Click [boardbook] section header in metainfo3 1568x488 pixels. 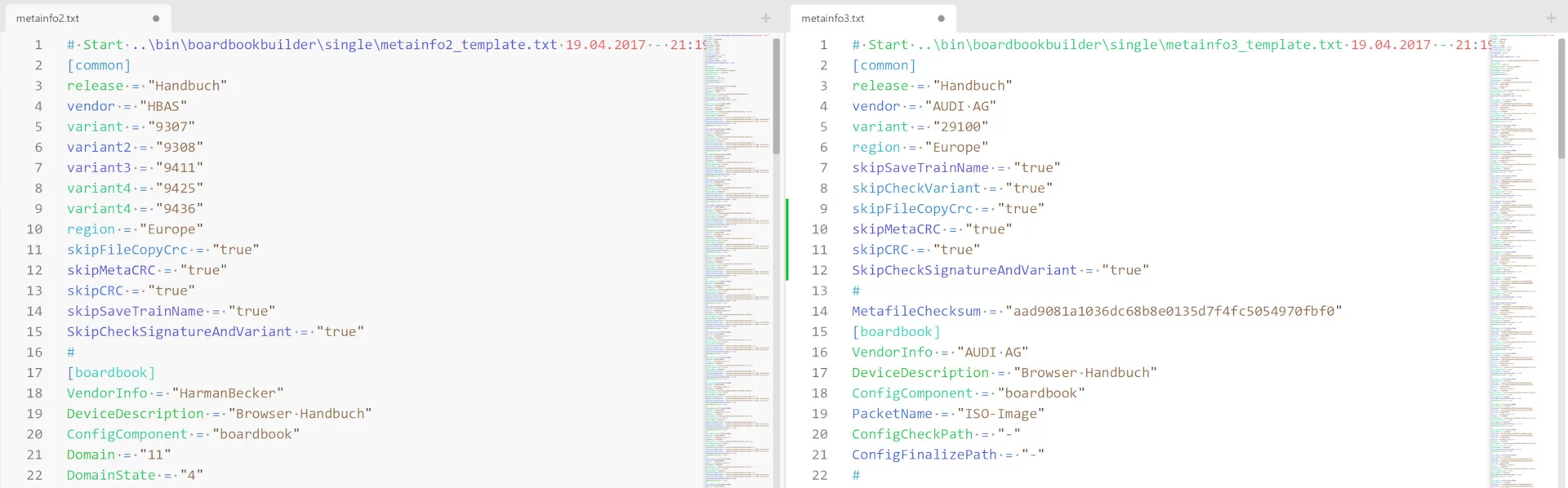pyautogui.click(x=896, y=331)
